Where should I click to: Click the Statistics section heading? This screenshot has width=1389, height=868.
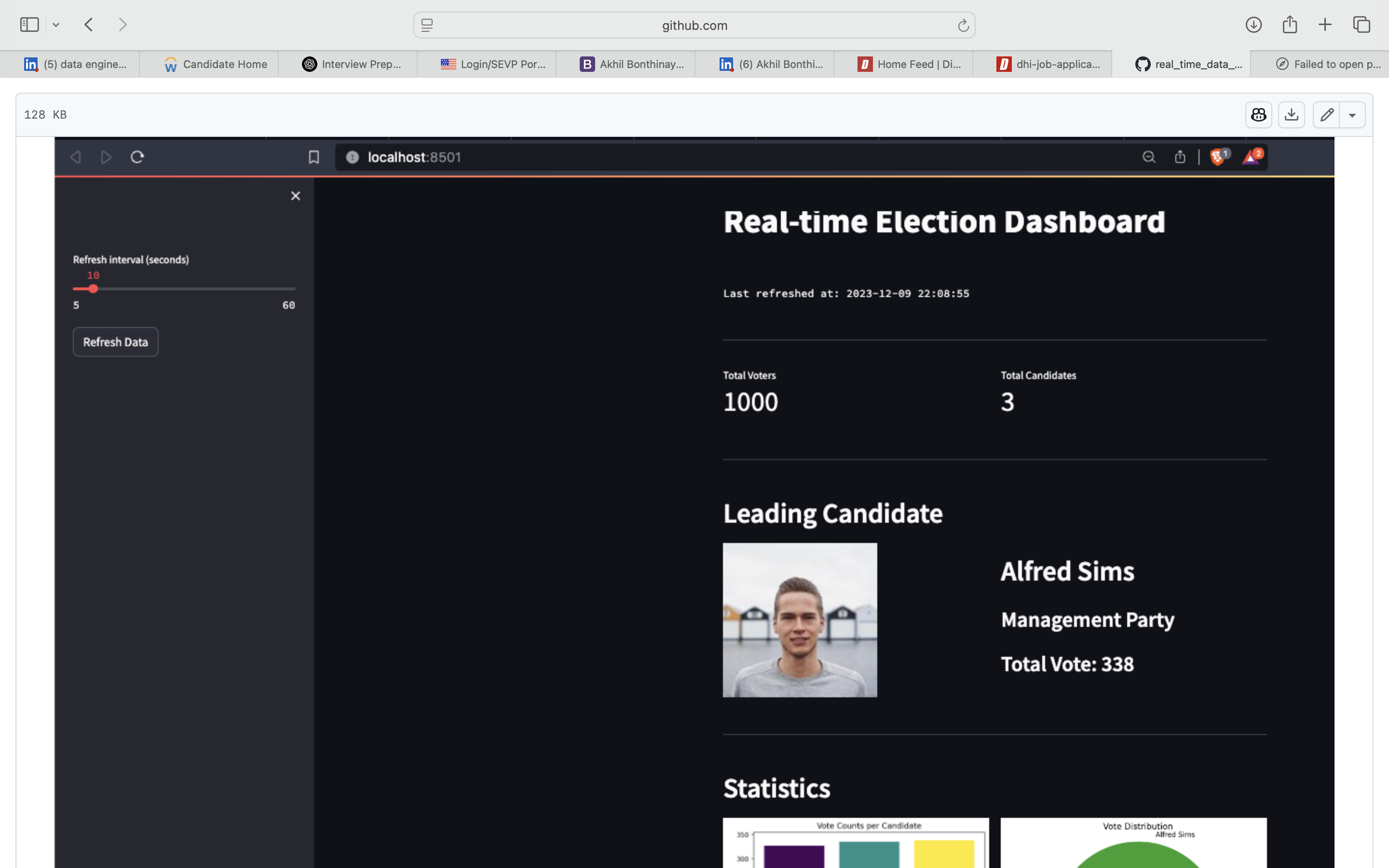[x=776, y=788]
